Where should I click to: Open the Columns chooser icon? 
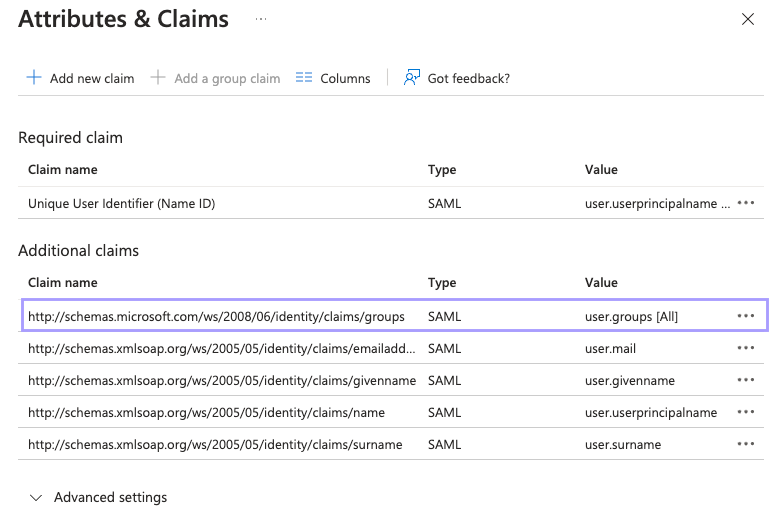coord(304,78)
